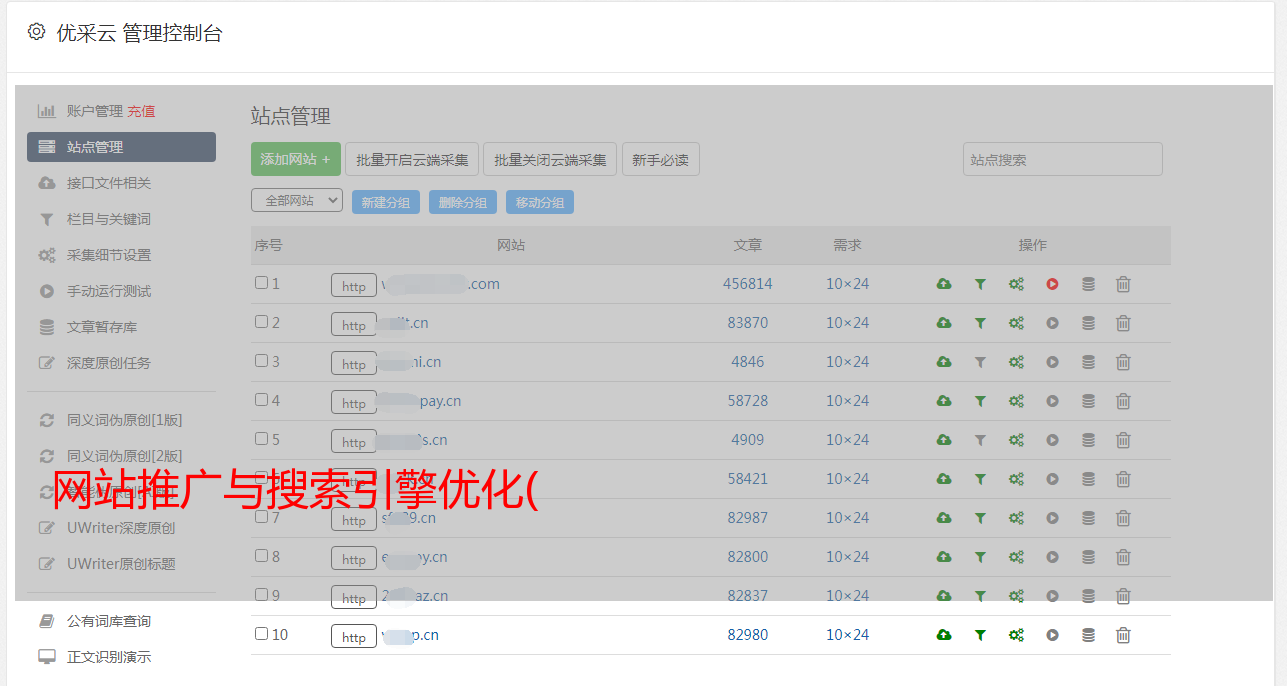The width and height of the screenshot is (1287, 686).
Task: Click the red play icon in row 1
Action: (x=1052, y=284)
